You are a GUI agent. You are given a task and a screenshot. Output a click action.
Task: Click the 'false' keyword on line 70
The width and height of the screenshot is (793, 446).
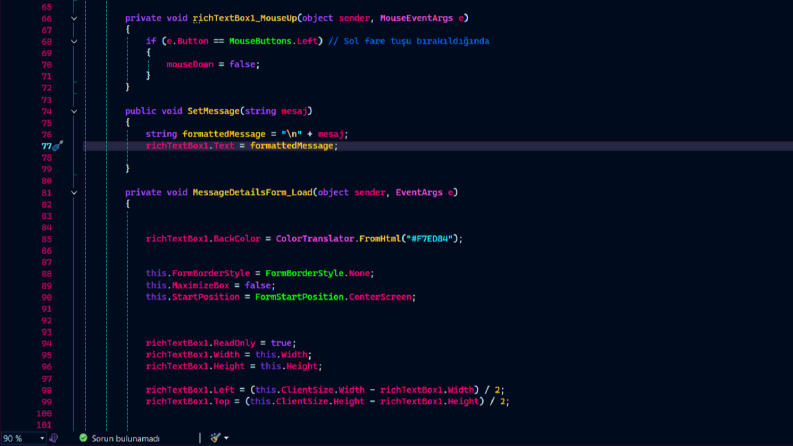pyautogui.click(x=242, y=65)
